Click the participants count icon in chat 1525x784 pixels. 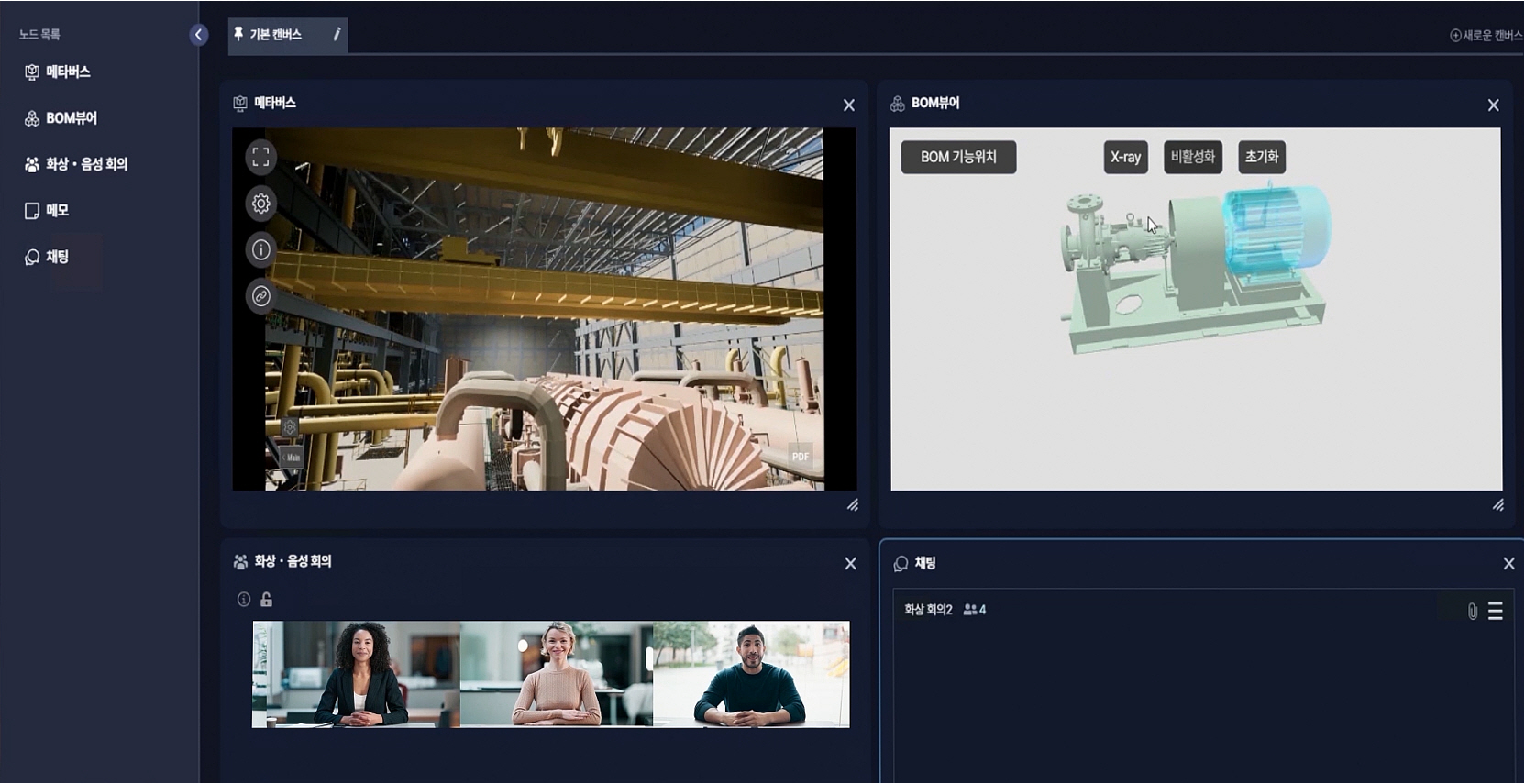pyautogui.click(x=974, y=610)
